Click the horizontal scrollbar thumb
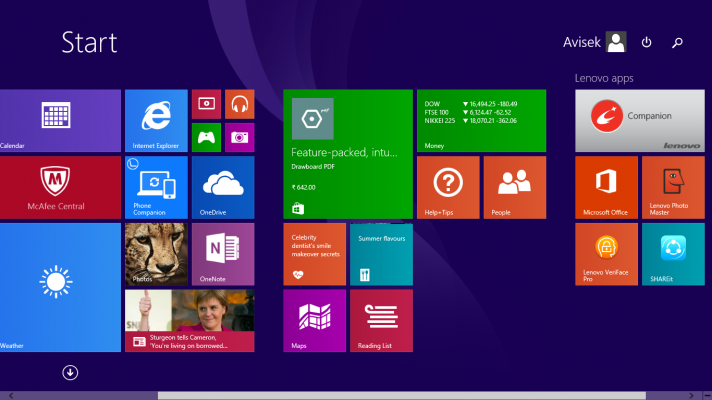 [x=402, y=396]
